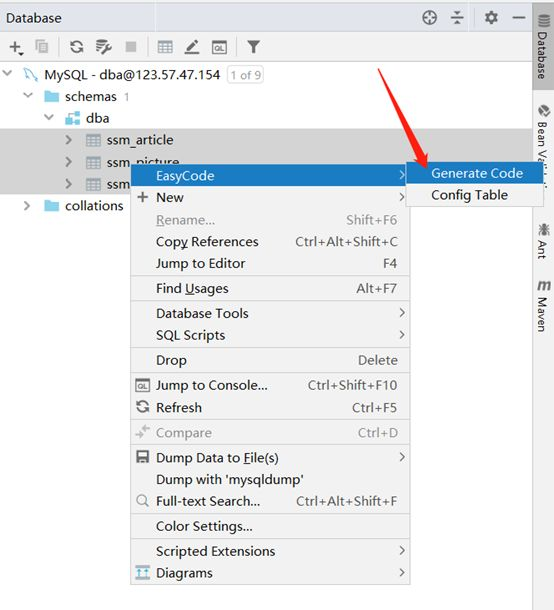The width and height of the screenshot is (554, 610).
Task: Switch to the Database side tab
Action: [543, 47]
